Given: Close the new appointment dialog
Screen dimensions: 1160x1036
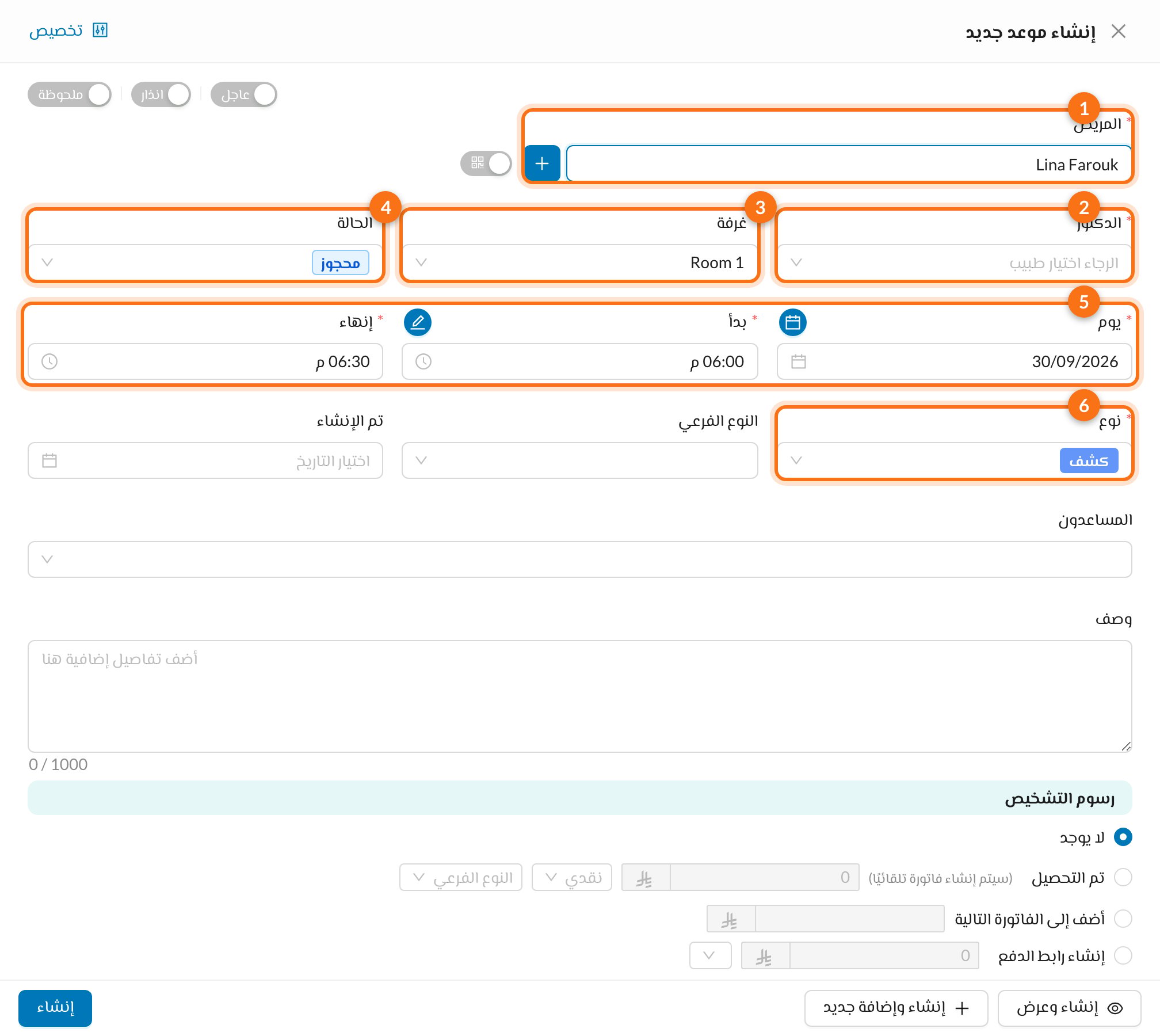Looking at the screenshot, I should [1118, 31].
